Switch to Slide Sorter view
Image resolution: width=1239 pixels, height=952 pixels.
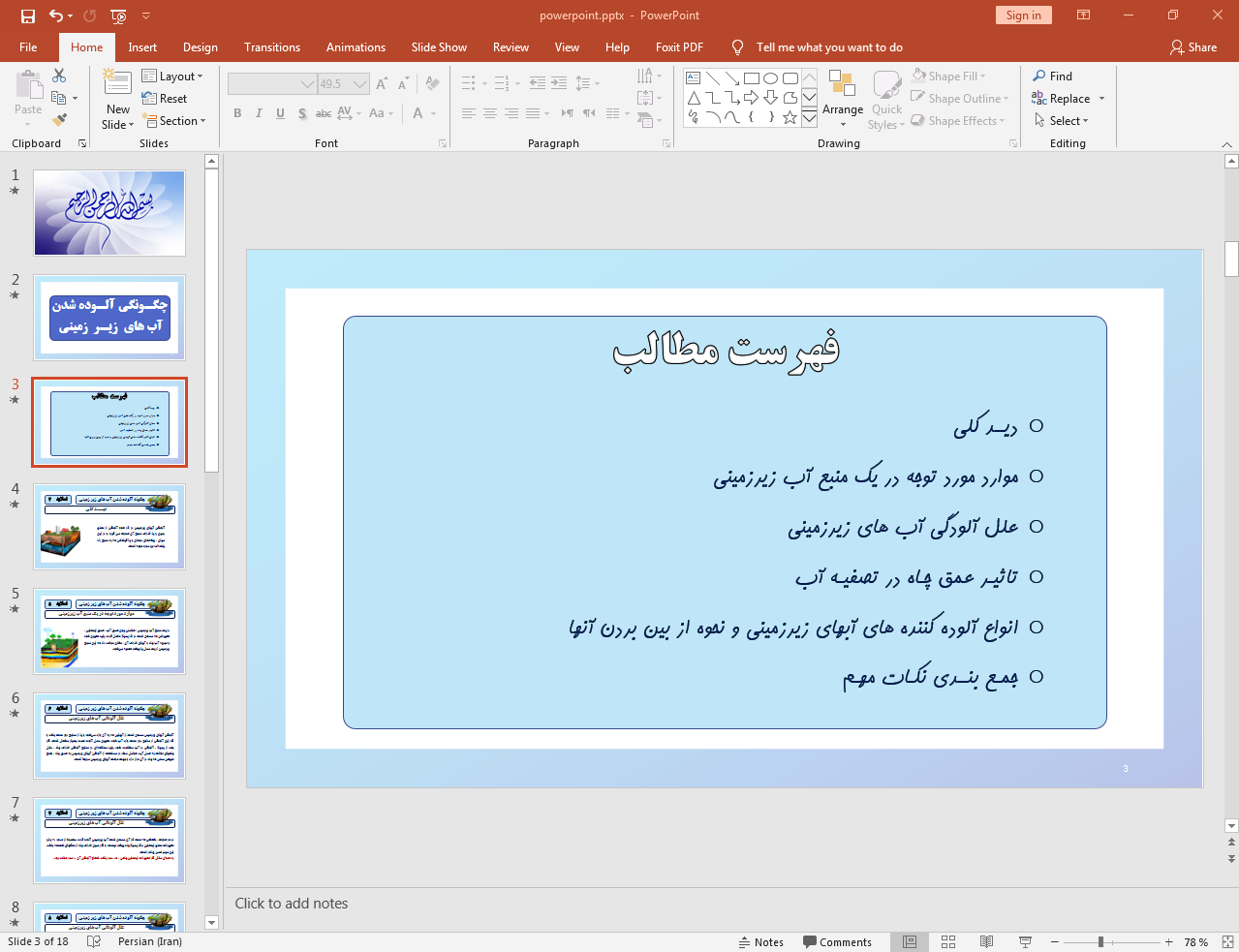(x=948, y=941)
